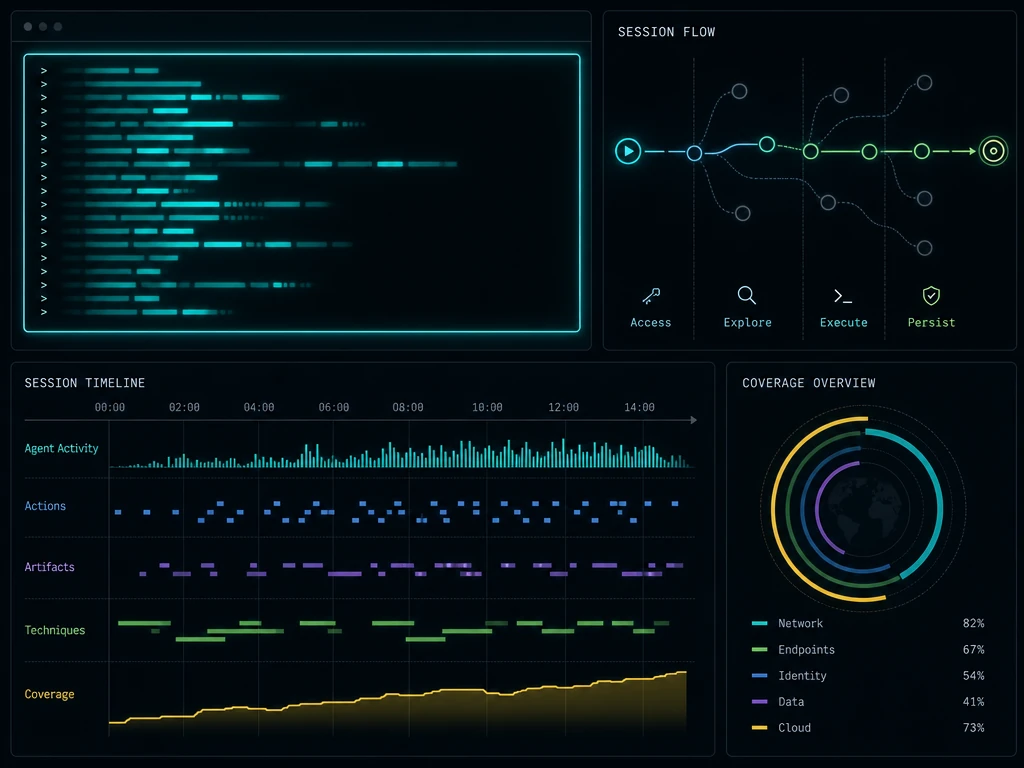Click the Coverage Overview panel title
The image size is (1024, 768).
(x=808, y=383)
